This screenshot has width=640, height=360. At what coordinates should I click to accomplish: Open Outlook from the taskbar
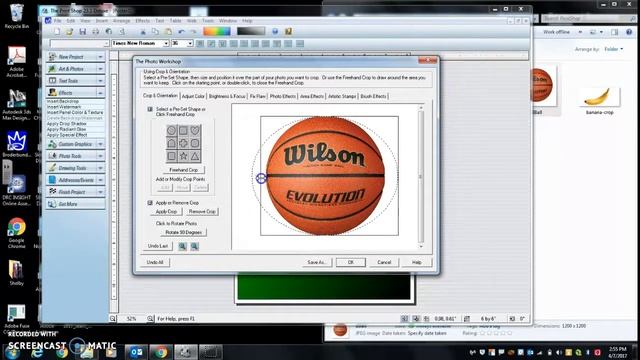tap(136, 352)
